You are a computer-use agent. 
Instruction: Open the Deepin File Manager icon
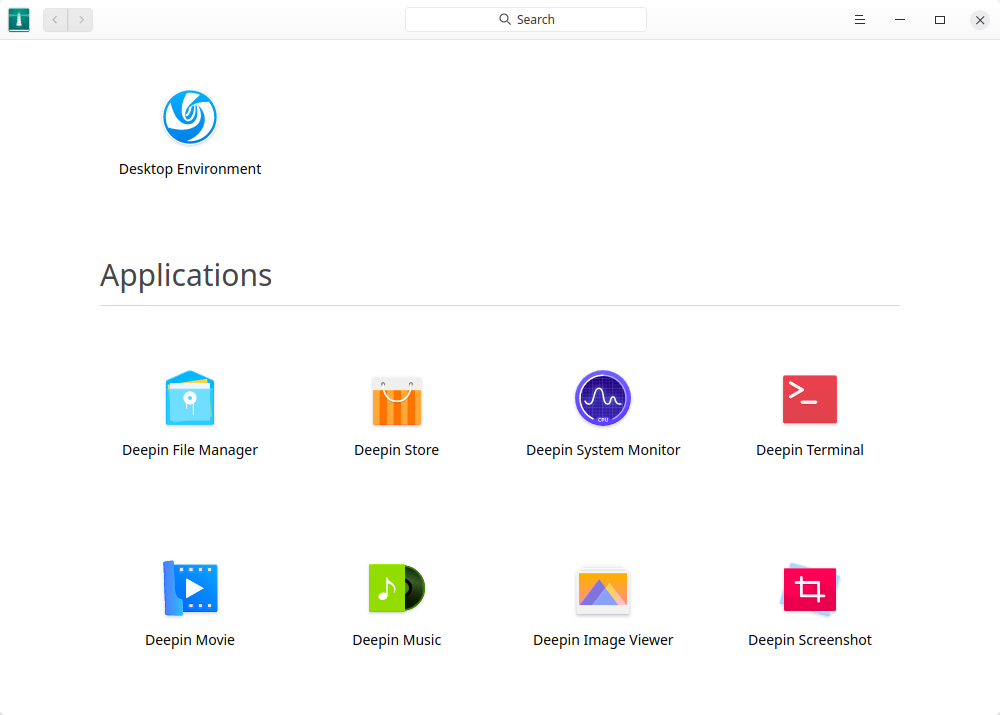(x=190, y=398)
